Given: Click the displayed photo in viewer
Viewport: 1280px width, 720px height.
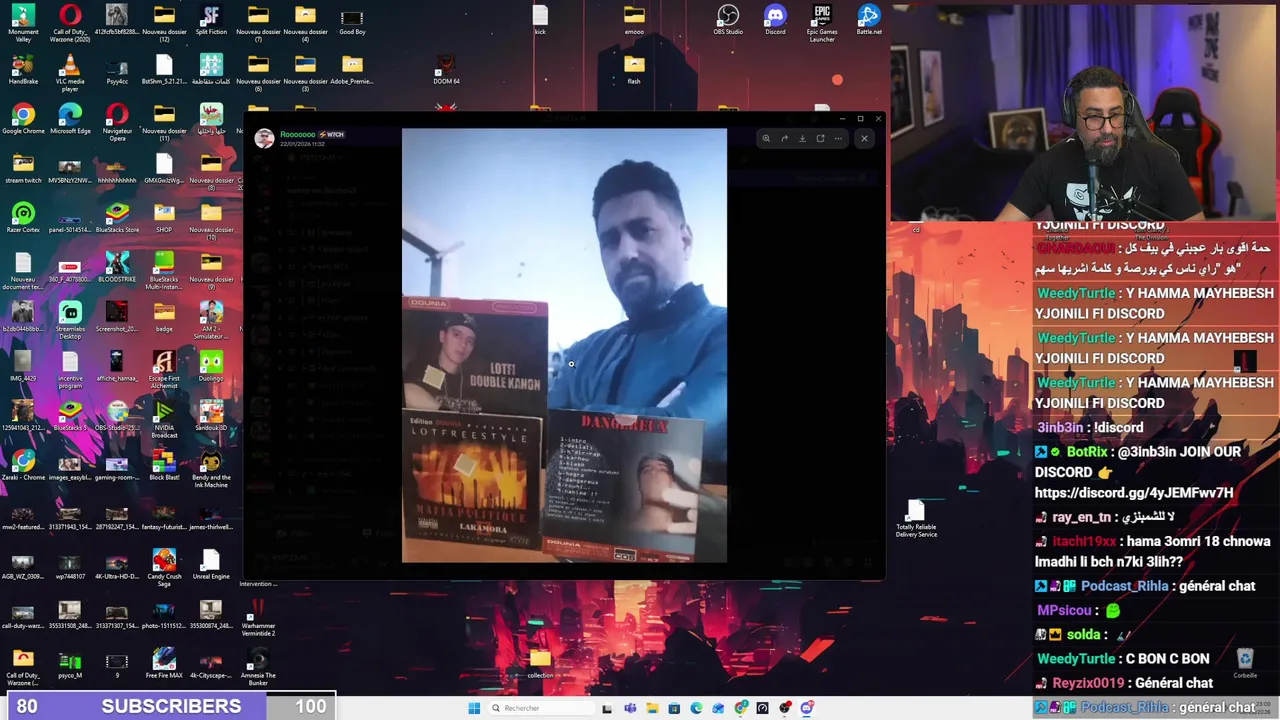Looking at the screenshot, I should [564, 345].
